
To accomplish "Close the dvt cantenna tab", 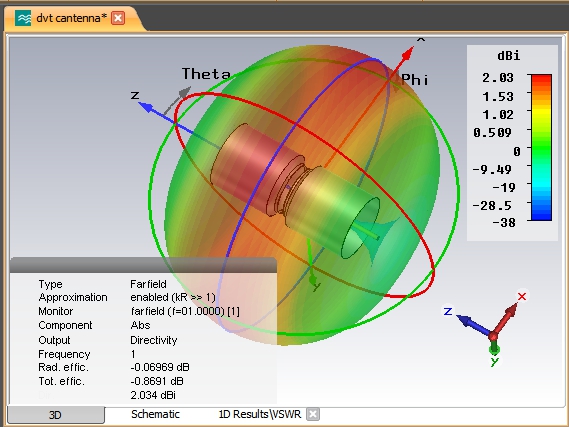I will [118, 18].
